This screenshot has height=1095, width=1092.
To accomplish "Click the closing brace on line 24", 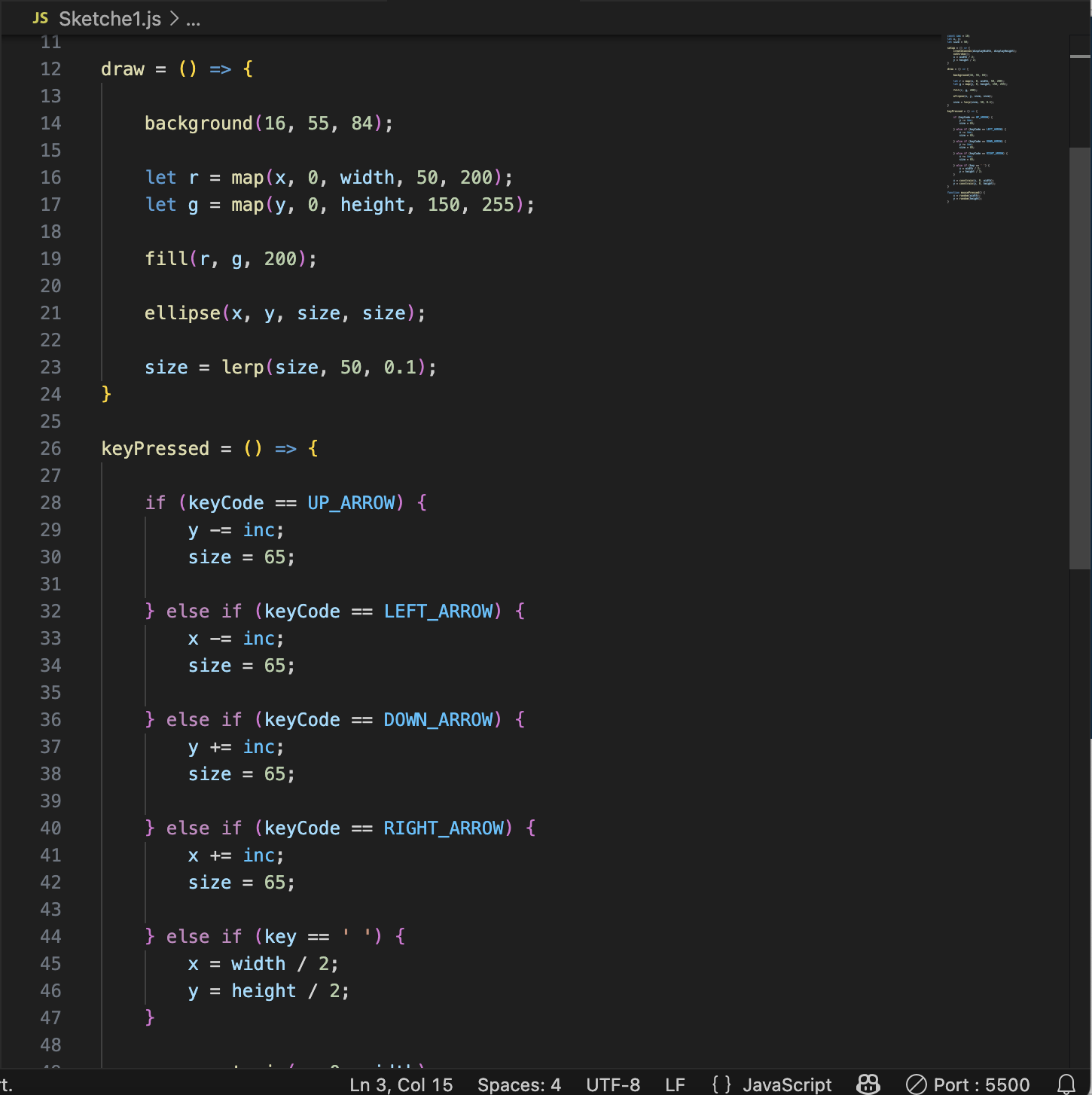I will click(x=106, y=395).
